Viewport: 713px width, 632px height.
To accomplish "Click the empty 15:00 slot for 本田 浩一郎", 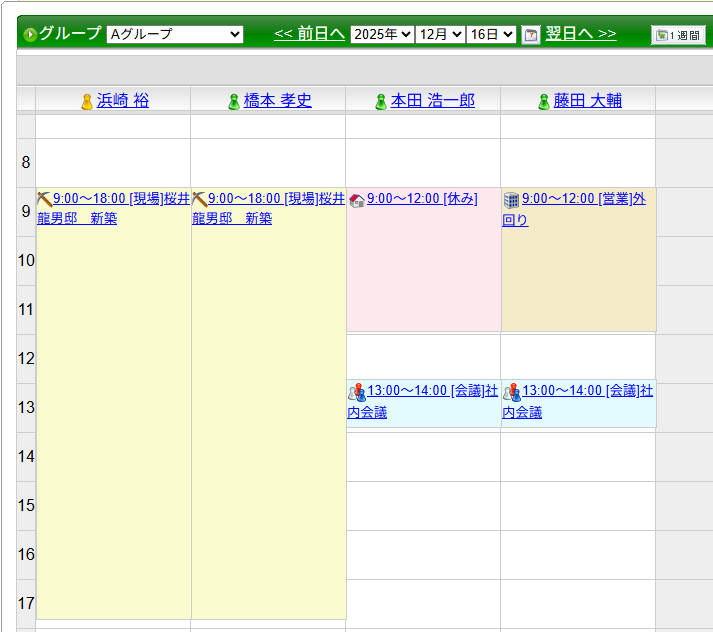I will pyautogui.click(x=423, y=505).
